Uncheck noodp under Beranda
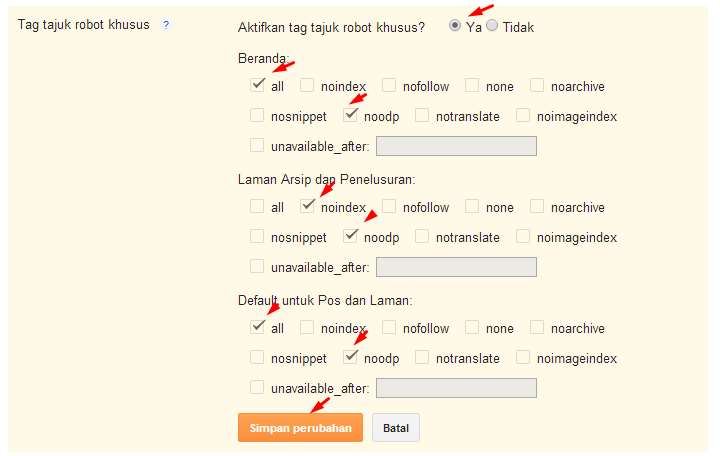720x456 pixels. click(350, 115)
